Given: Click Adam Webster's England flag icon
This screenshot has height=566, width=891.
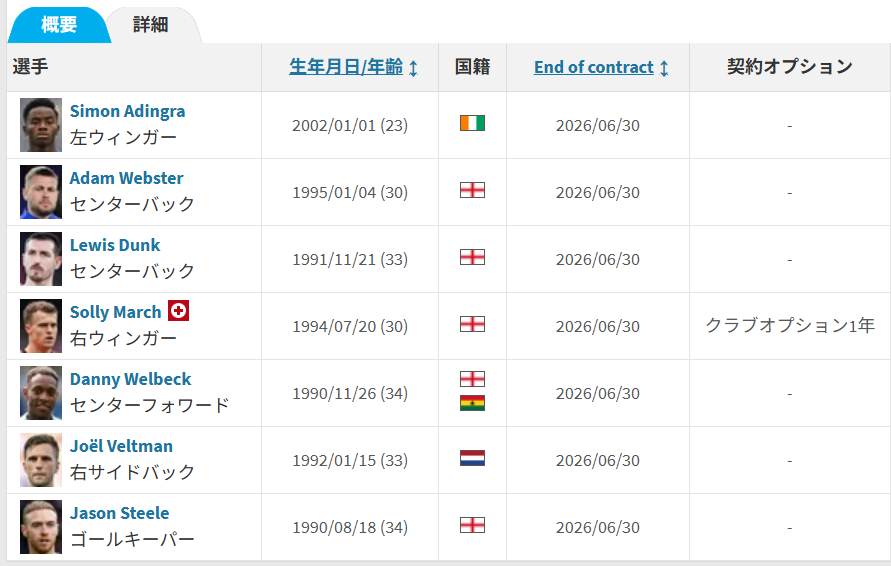Looking at the screenshot, I should 472,190.
